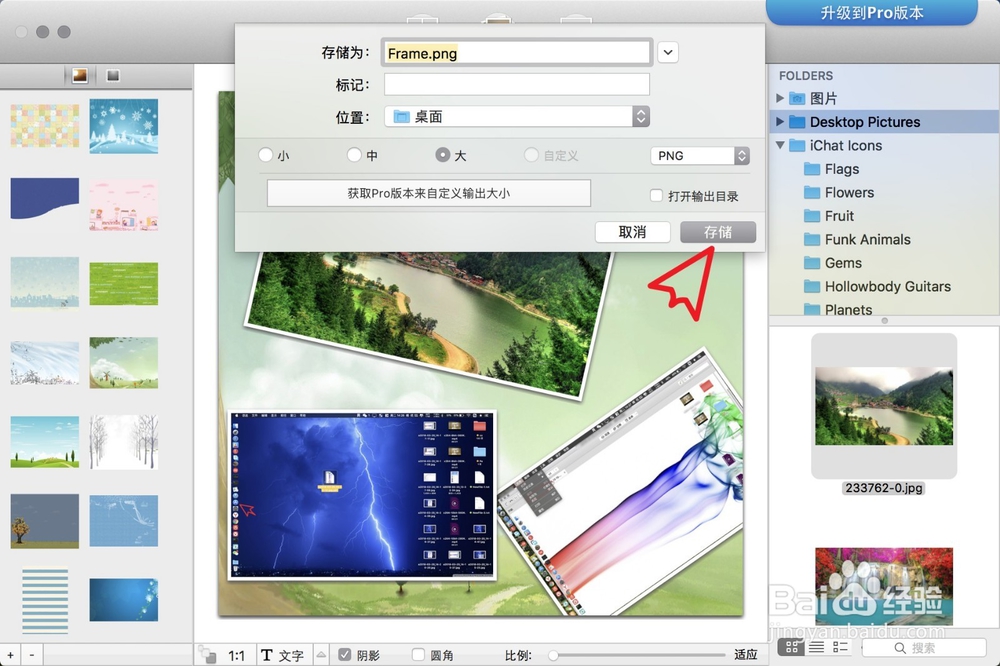Switch to the solid color backgrounds tab icon
The height and width of the screenshot is (666, 1000).
tap(113, 75)
